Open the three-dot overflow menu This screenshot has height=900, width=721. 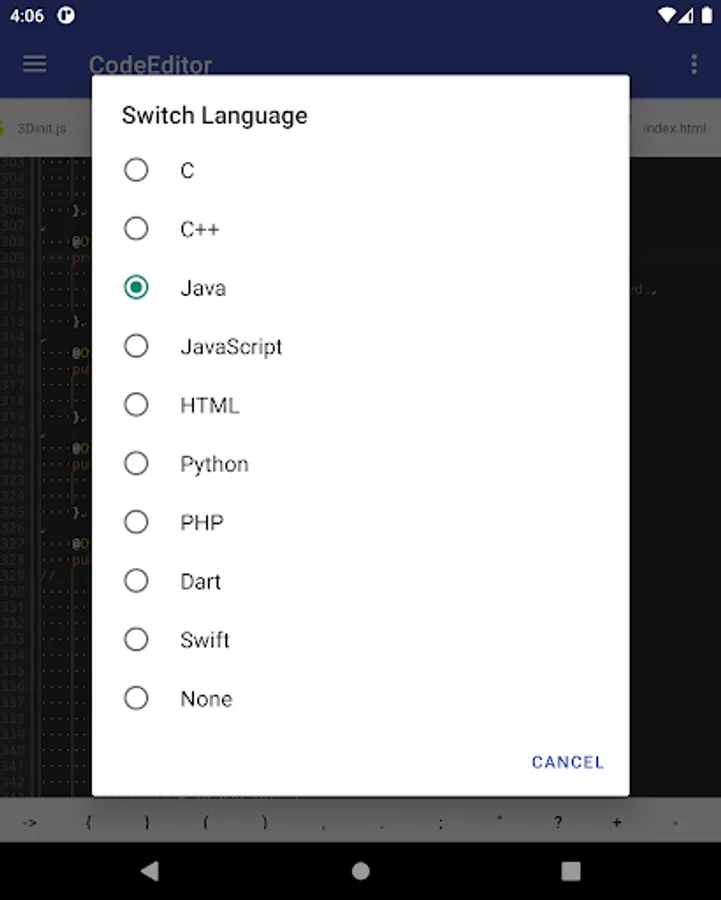(694, 65)
